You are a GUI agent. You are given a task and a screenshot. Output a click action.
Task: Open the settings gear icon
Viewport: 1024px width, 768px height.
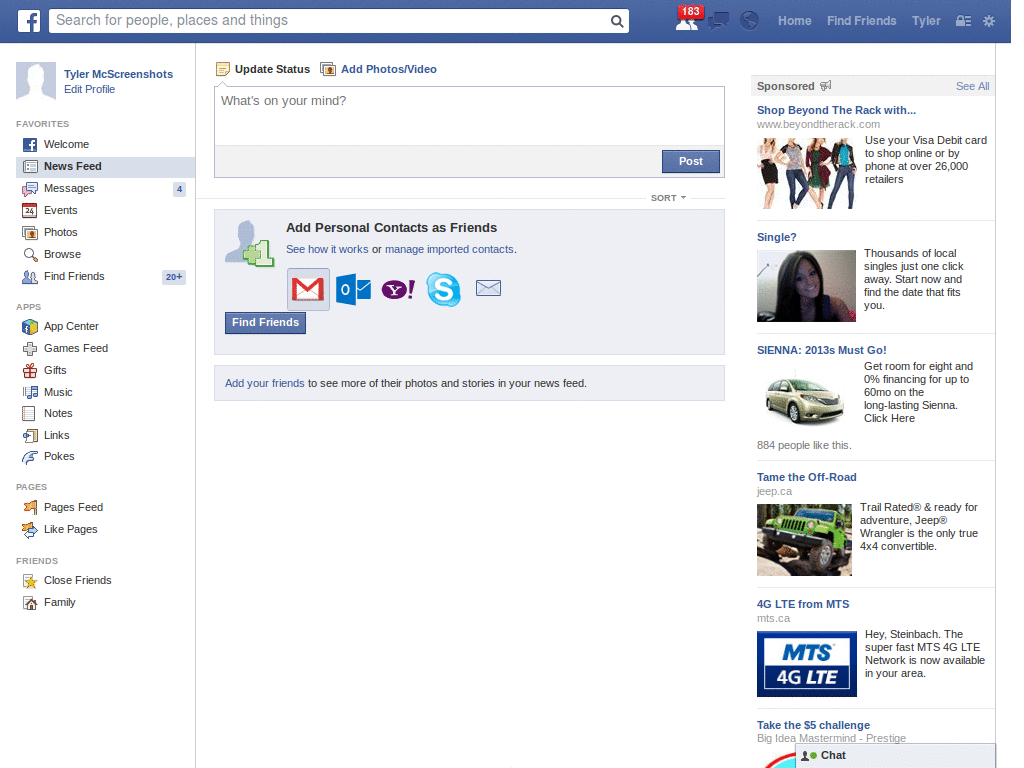tap(989, 21)
